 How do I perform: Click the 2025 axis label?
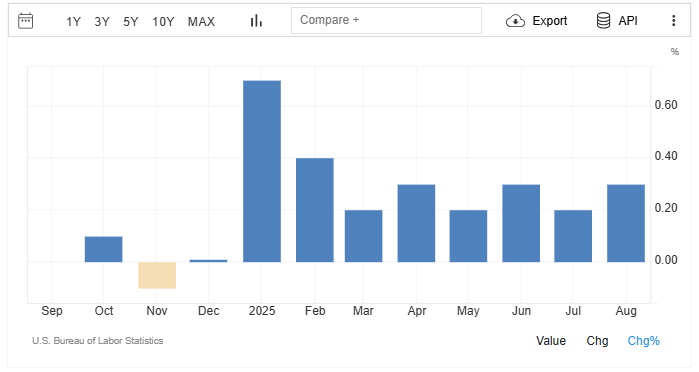[x=262, y=311]
